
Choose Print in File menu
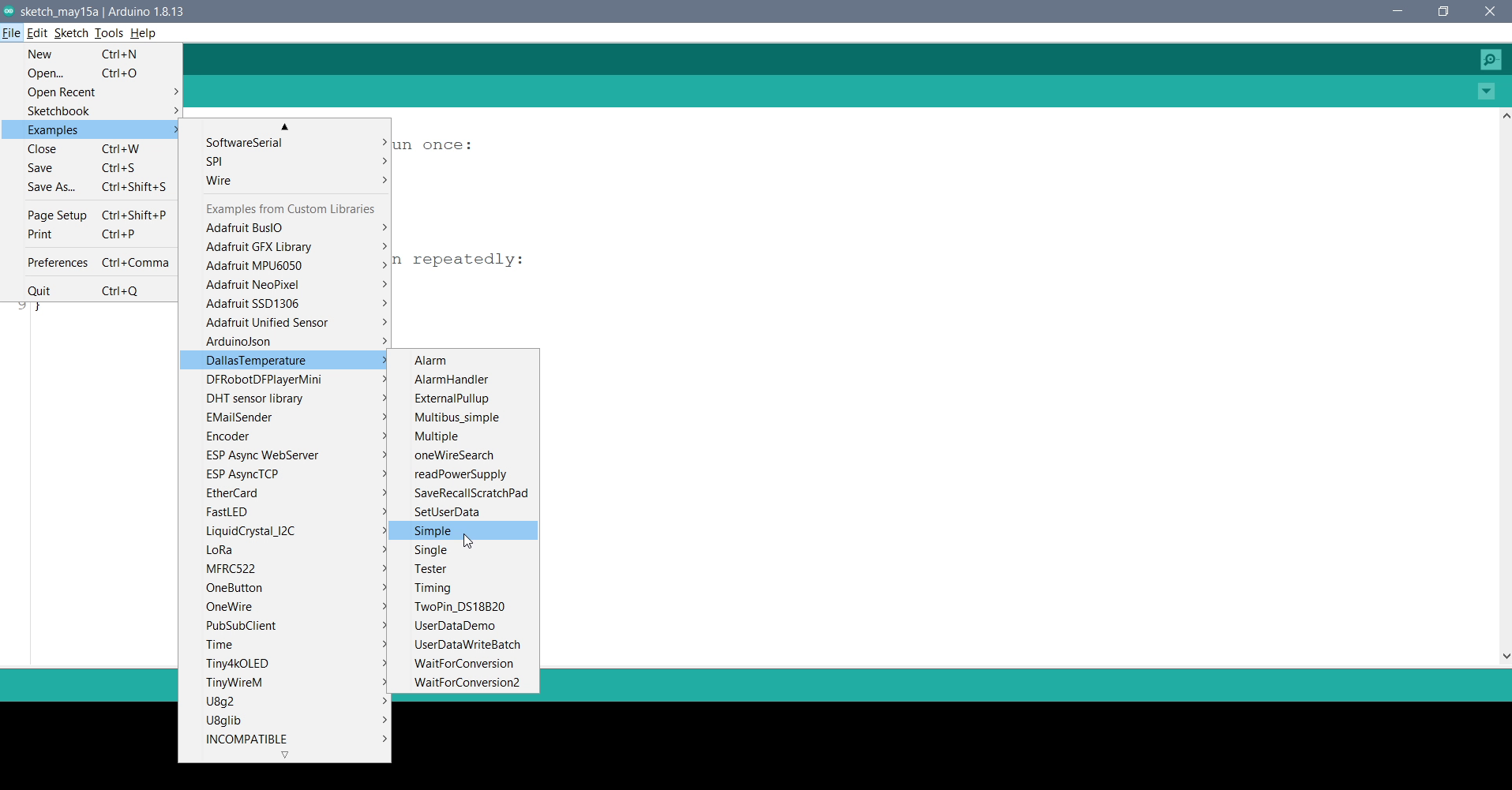(91, 234)
